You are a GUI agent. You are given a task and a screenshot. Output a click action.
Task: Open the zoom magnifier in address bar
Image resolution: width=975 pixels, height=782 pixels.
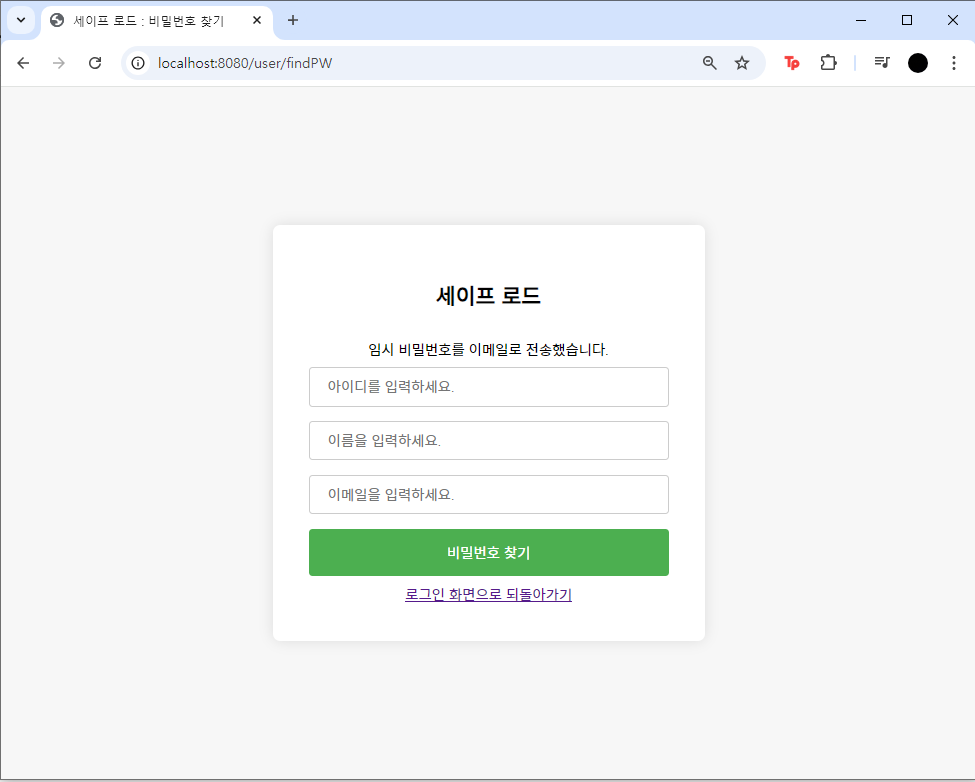click(709, 63)
